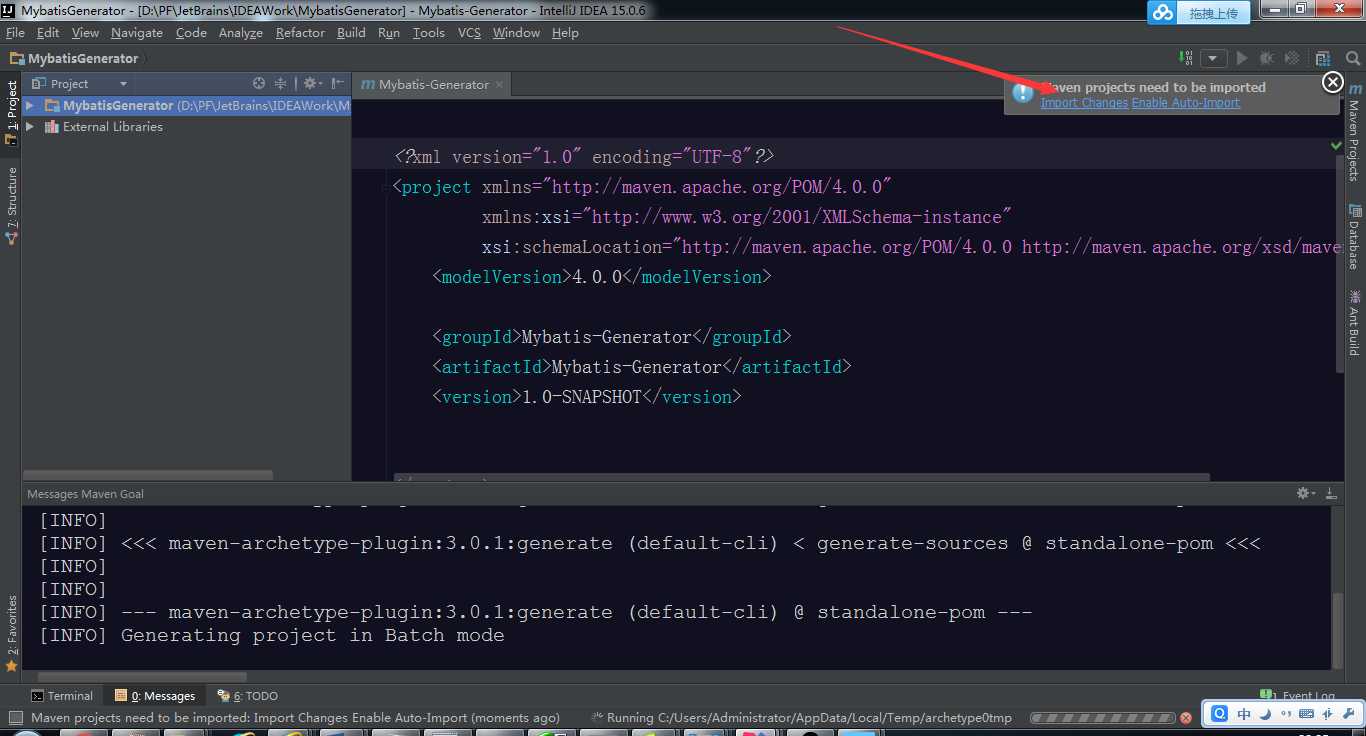Open the Terminal tool window tab
The image size is (1366, 736).
(x=62, y=696)
